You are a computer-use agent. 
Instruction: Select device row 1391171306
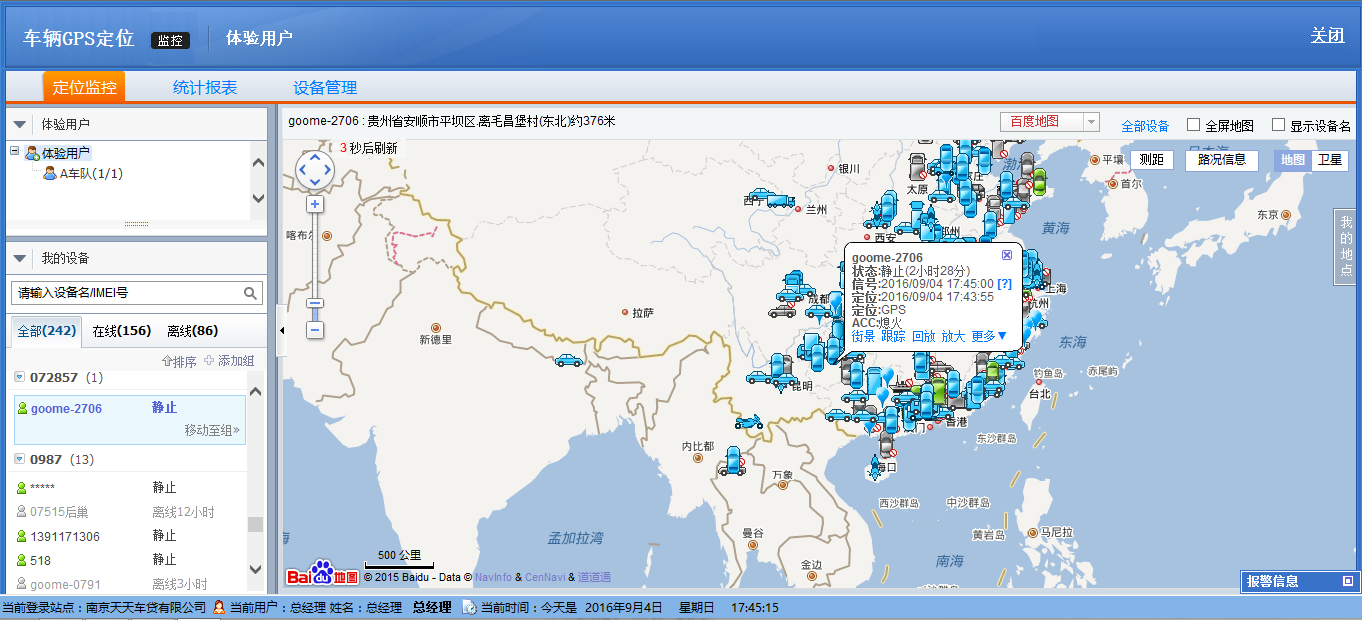pyautogui.click(x=129, y=536)
